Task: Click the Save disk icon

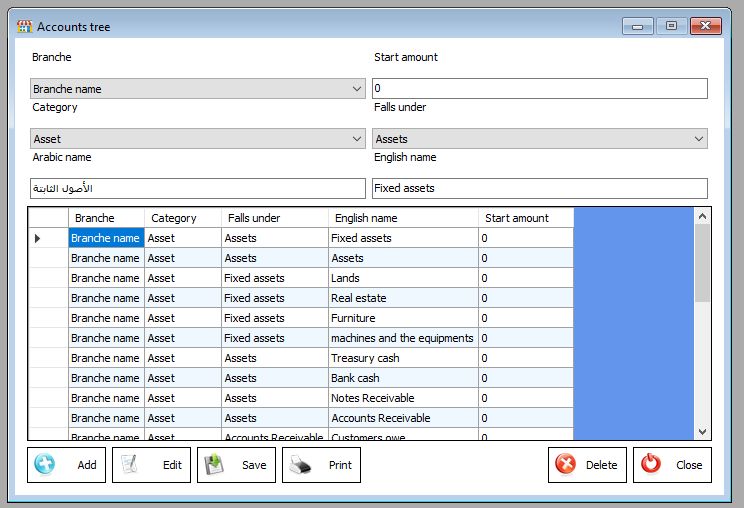Action: click(x=214, y=464)
